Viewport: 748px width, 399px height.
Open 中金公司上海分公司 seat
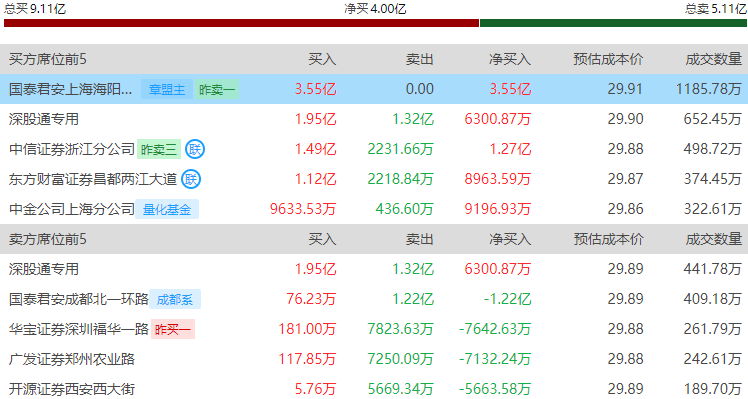click(x=72, y=209)
